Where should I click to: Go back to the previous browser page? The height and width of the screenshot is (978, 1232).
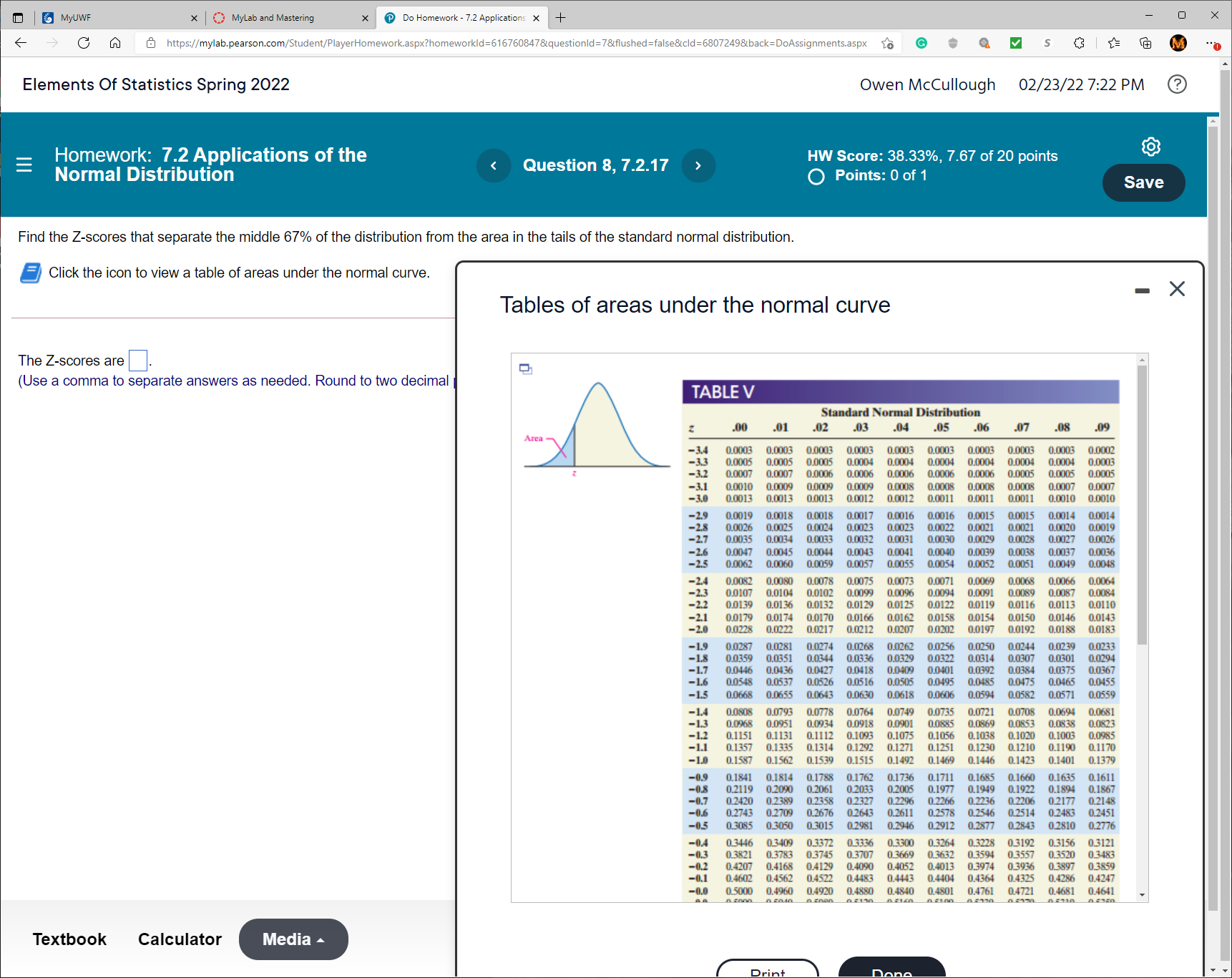(x=21, y=43)
